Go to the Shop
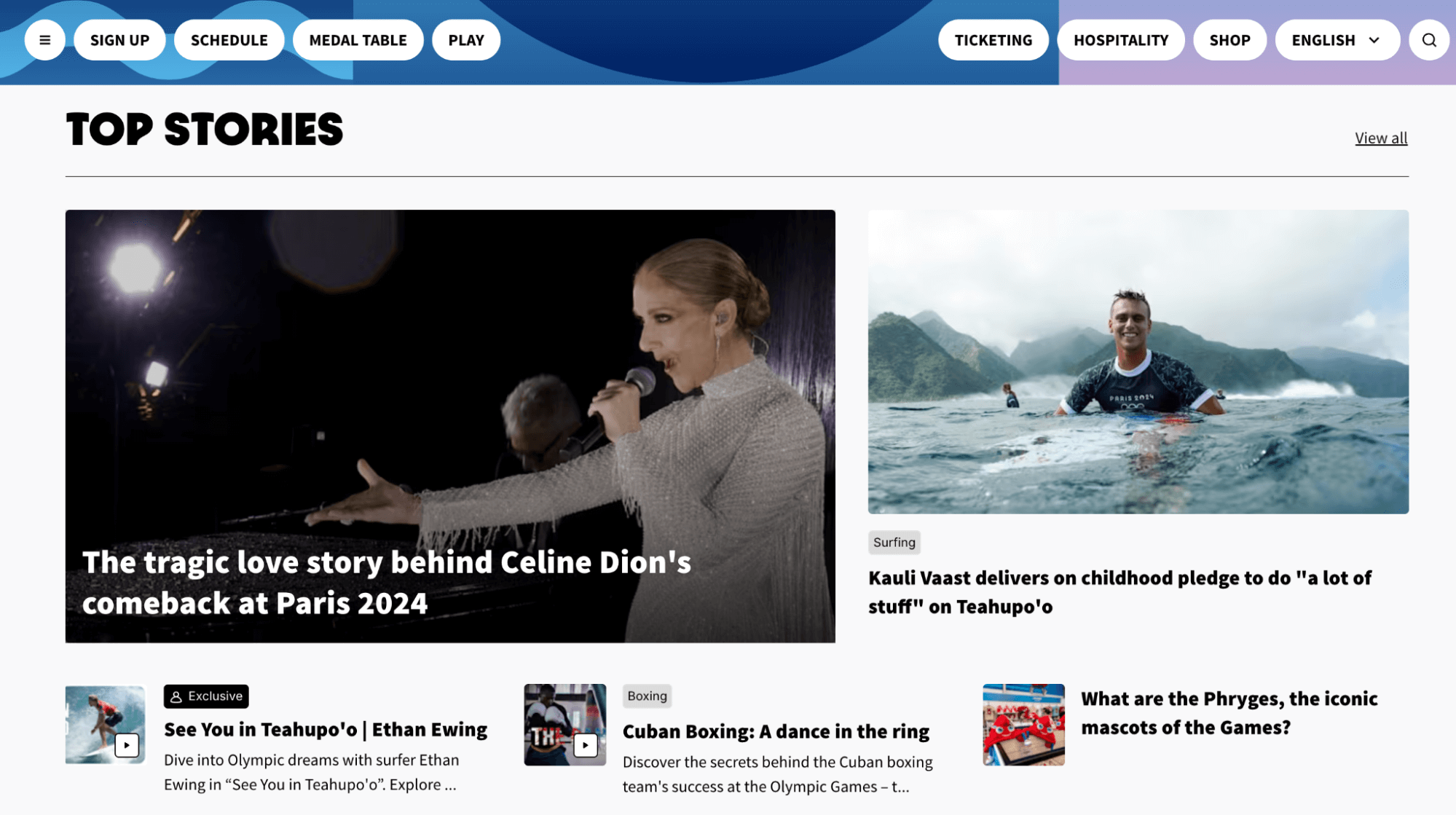Viewport: 1456px width, 815px height. coord(1229,40)
